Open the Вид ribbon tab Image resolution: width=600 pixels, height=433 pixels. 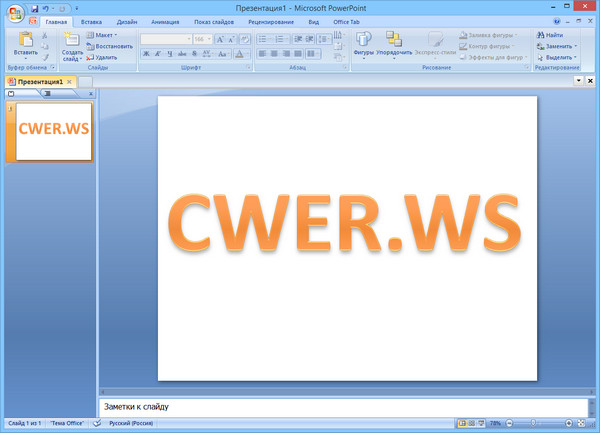click(x=313, y=22)
